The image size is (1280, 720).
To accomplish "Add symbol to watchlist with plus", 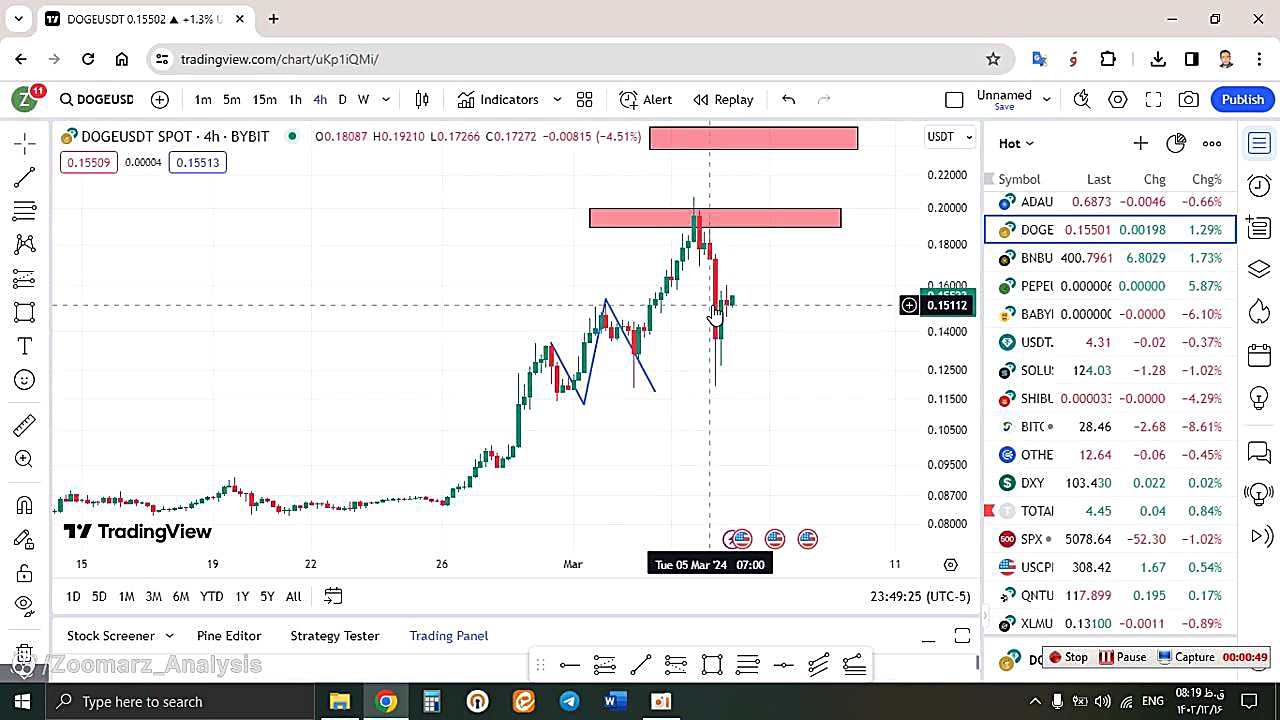I will 1140,143.
